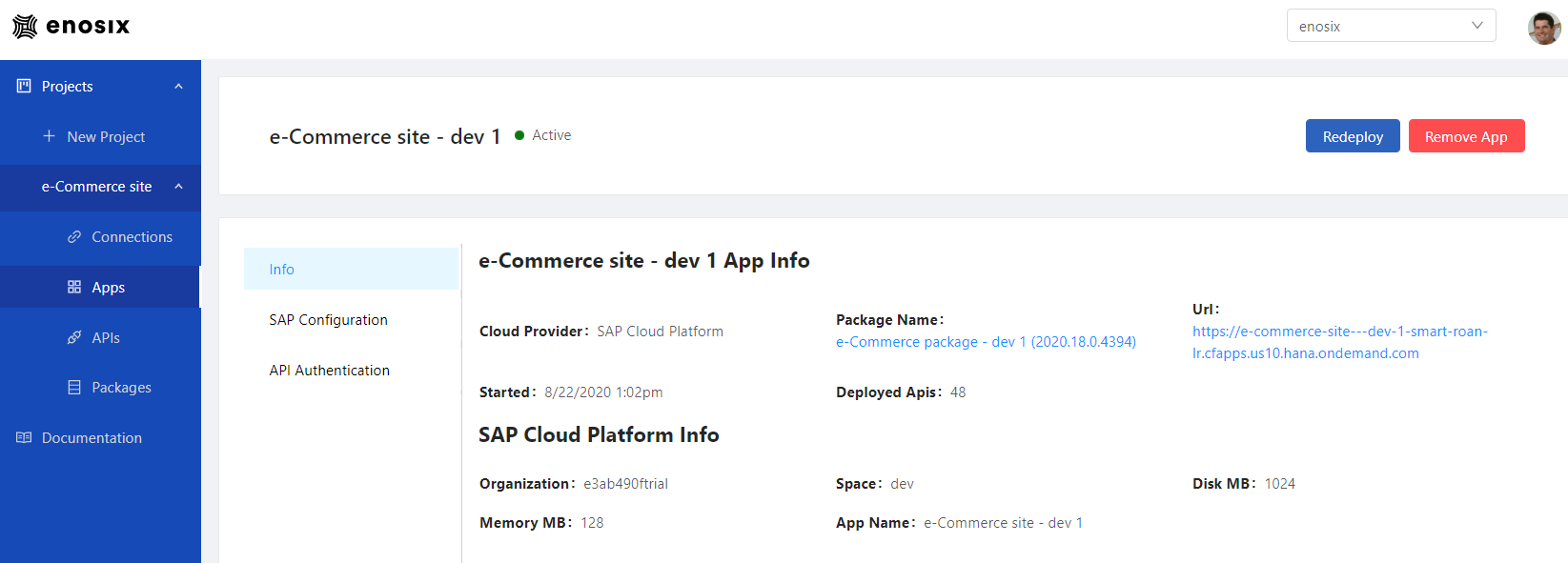
Task: Click the Memory MB value 128
Action: [x=592, y=523]
